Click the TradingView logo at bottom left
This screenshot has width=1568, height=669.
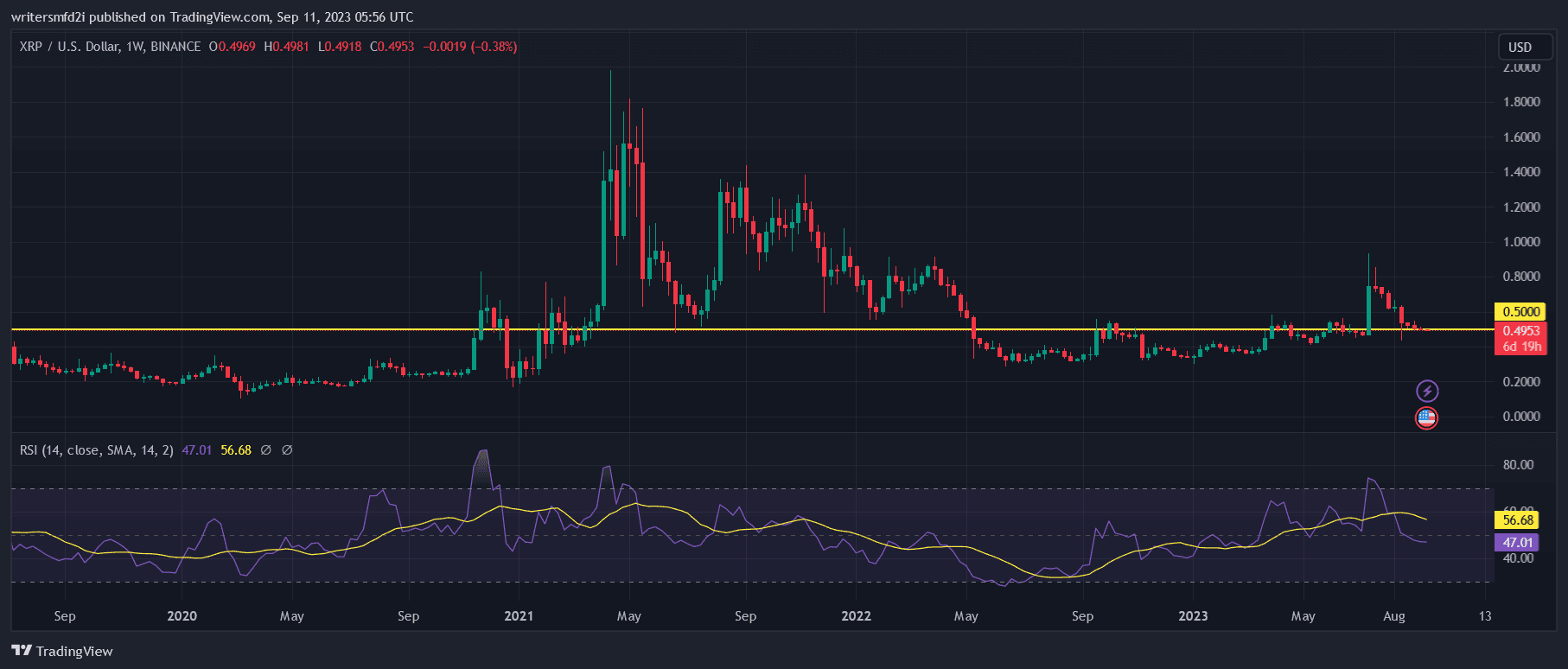(x=62, y=651)
